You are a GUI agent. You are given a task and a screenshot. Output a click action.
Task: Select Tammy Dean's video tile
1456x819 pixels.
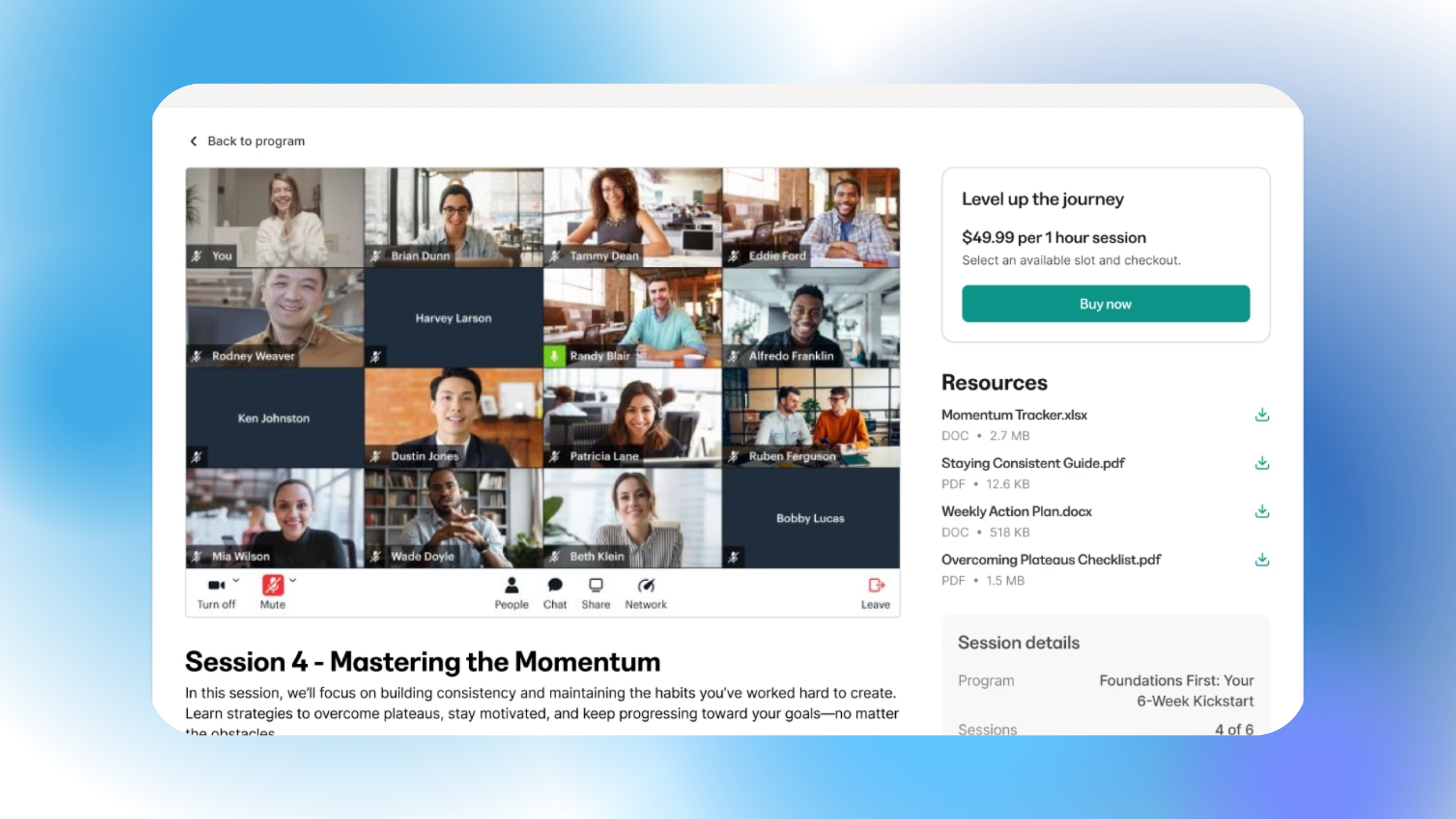[x=632, y=217]
